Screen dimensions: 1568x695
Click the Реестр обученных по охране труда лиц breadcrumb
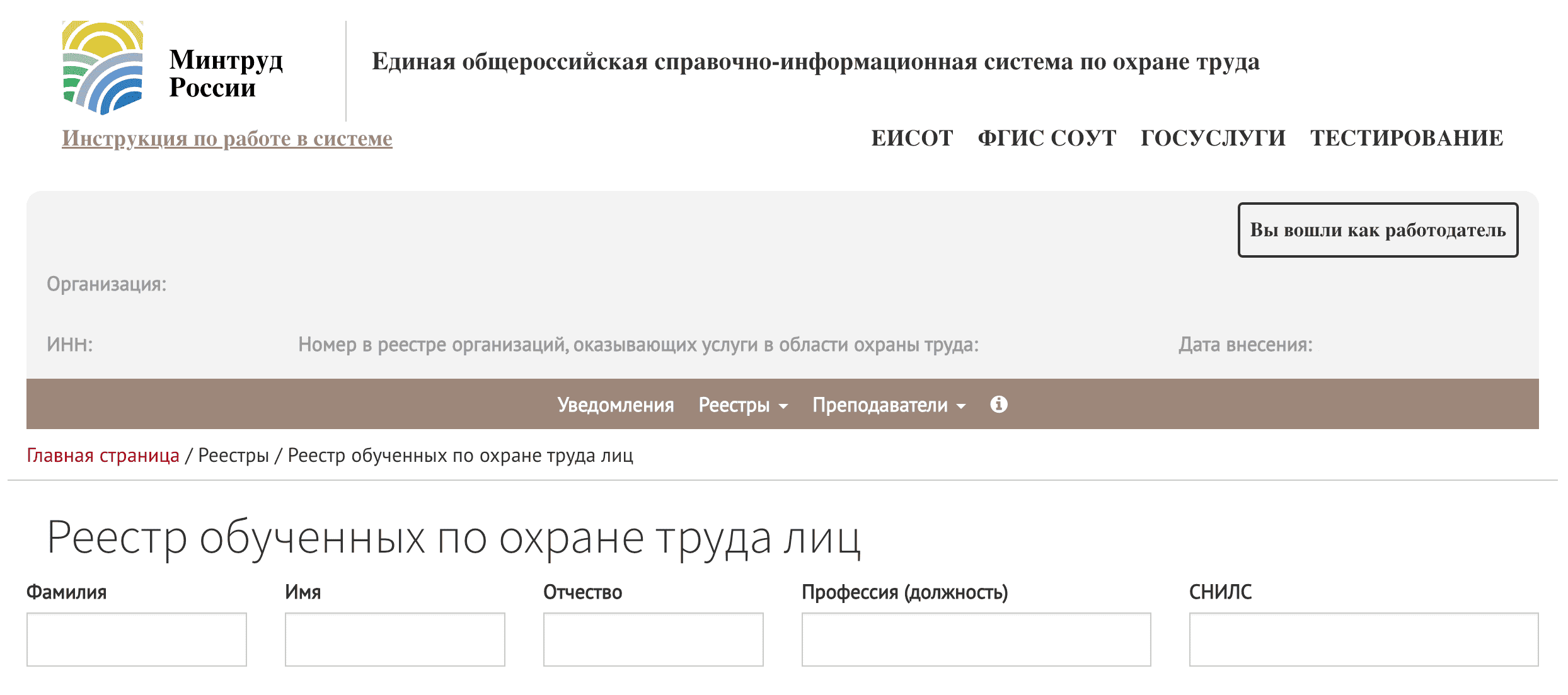(461, 455)
